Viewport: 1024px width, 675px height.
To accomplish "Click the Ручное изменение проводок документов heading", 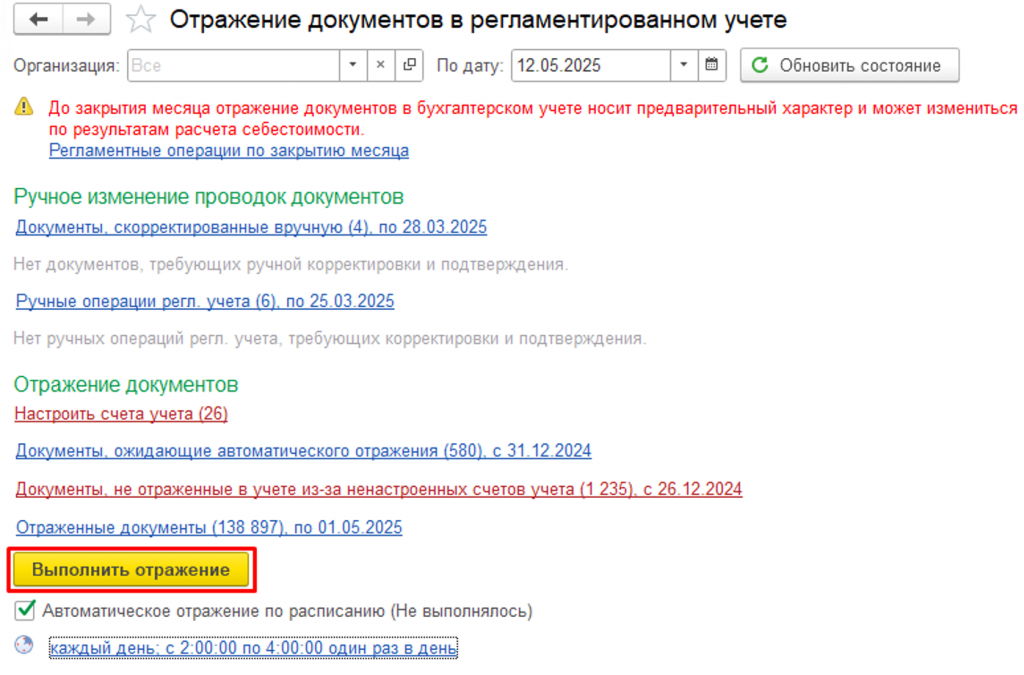I will coord(209,196).
